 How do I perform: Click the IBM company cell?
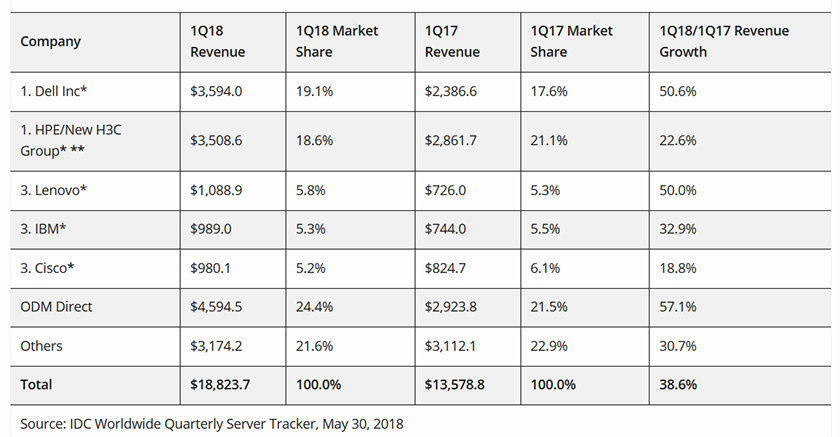coord(44,230)
